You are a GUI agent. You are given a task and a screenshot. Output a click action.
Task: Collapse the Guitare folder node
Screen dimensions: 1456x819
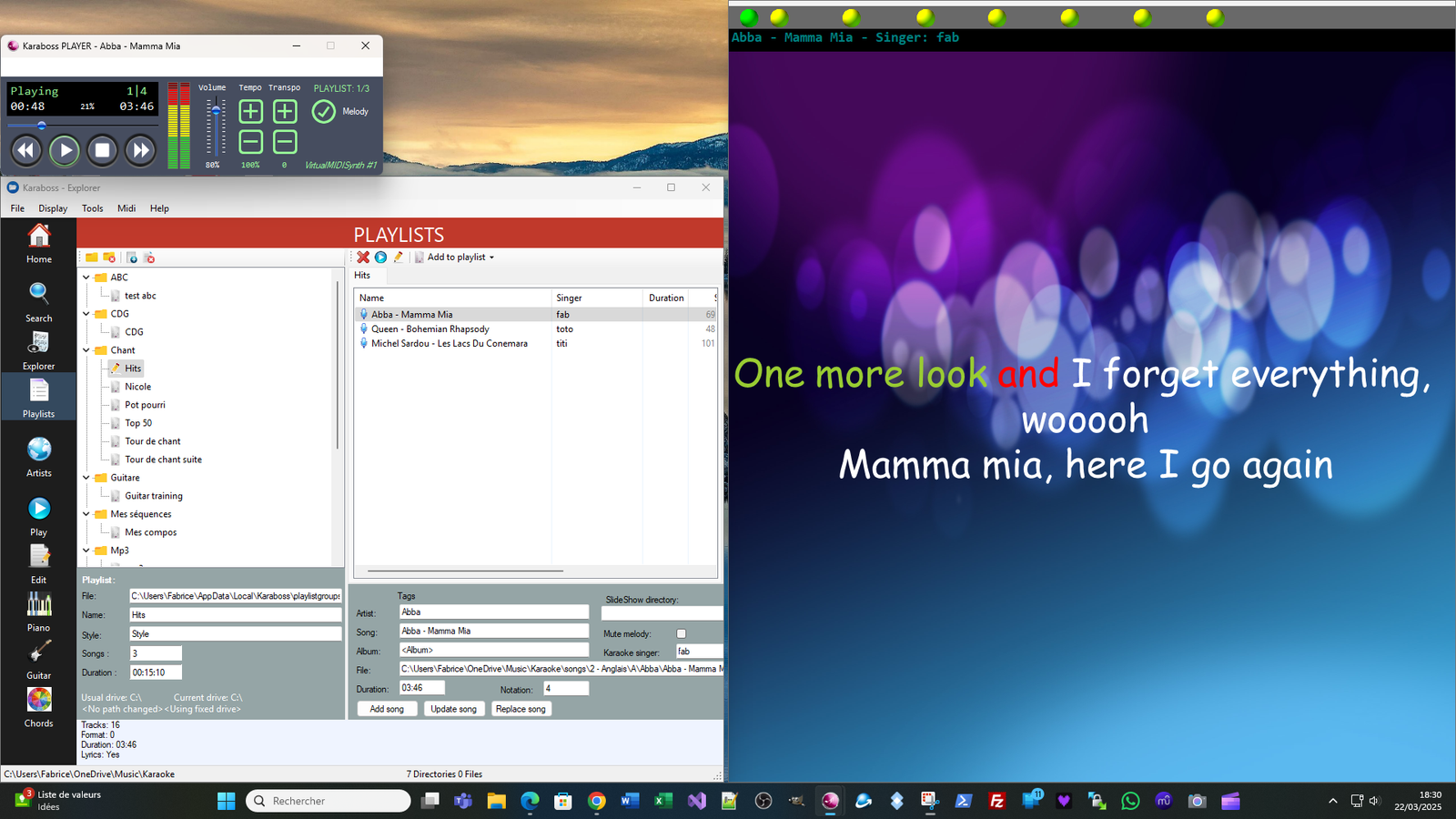tap(86, 478)
